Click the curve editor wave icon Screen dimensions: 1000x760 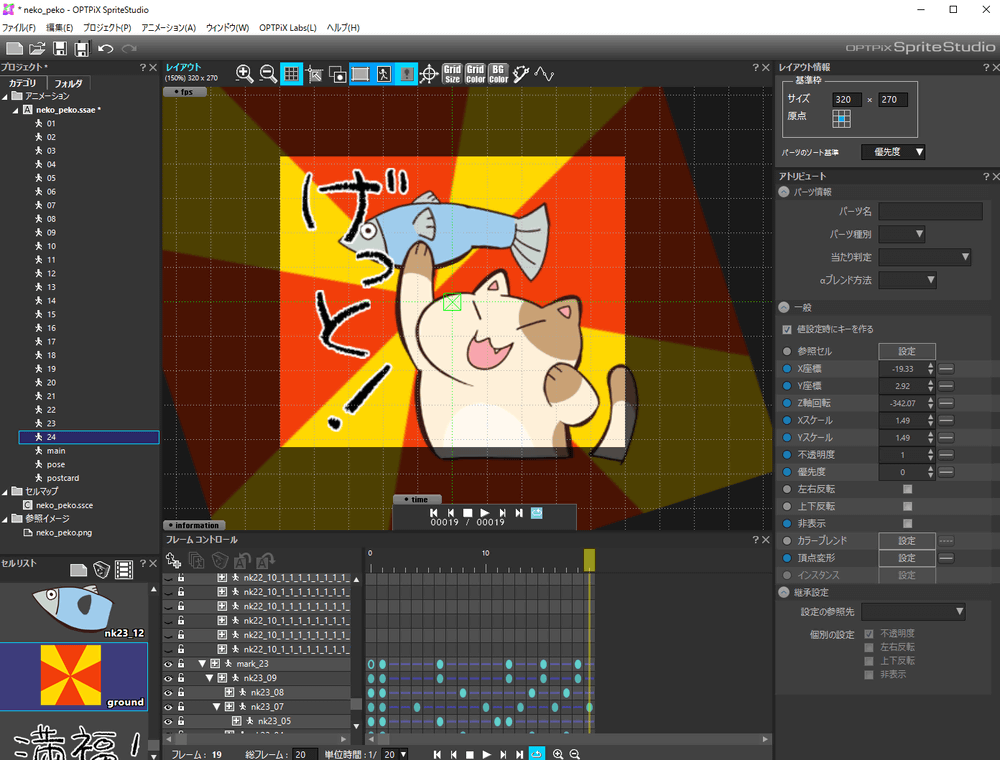click(x=544, y=74)
